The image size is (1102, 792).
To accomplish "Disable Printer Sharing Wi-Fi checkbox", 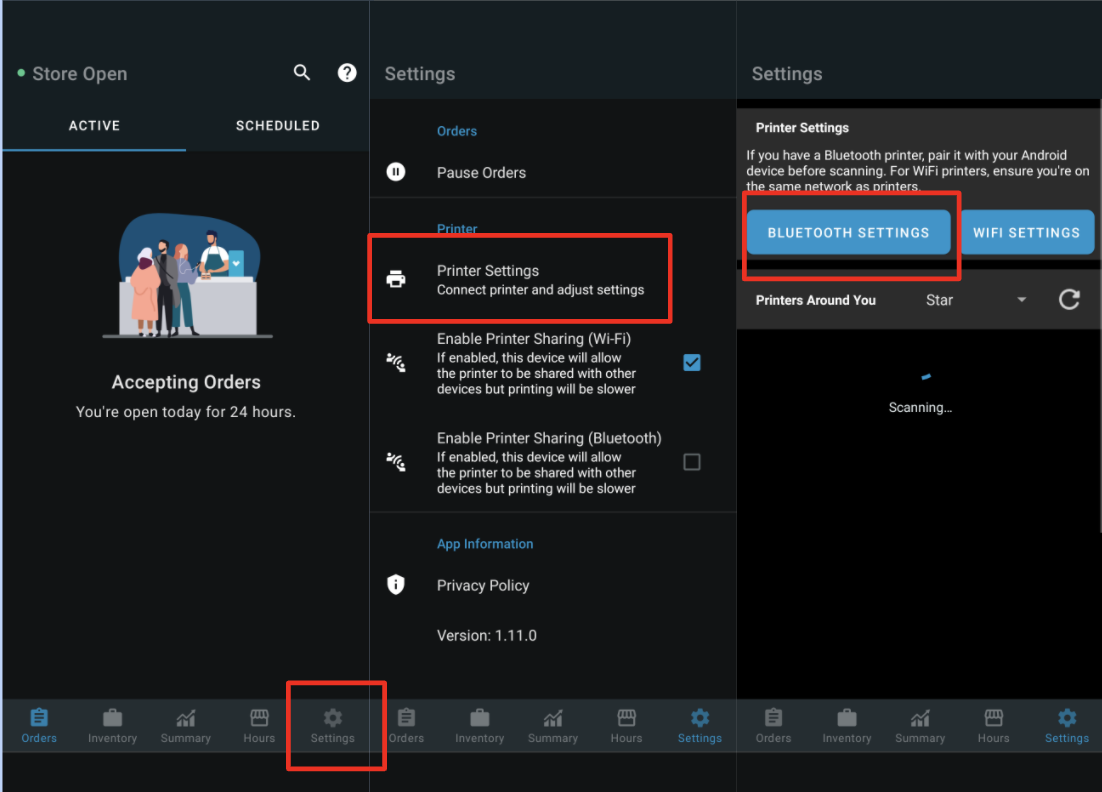I will pyautogui.click(x=692, y=362).
